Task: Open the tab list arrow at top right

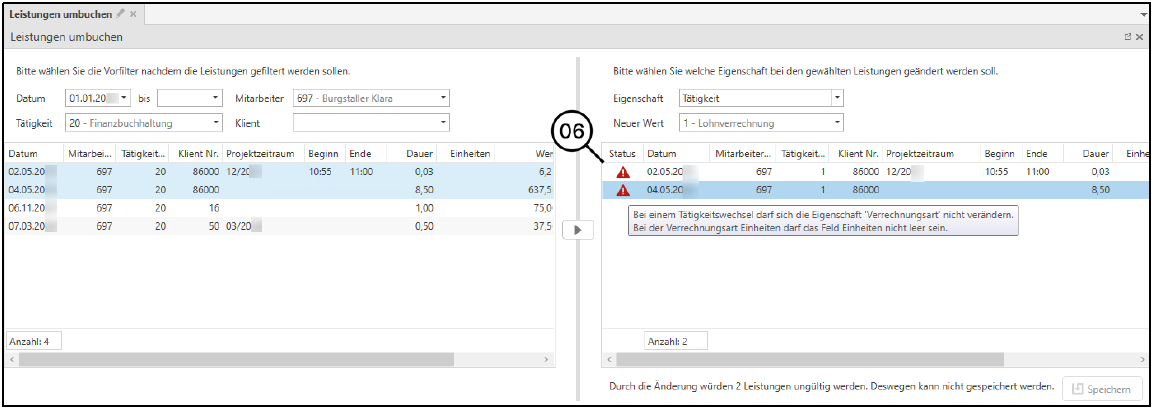Action: pos(1143,15)
